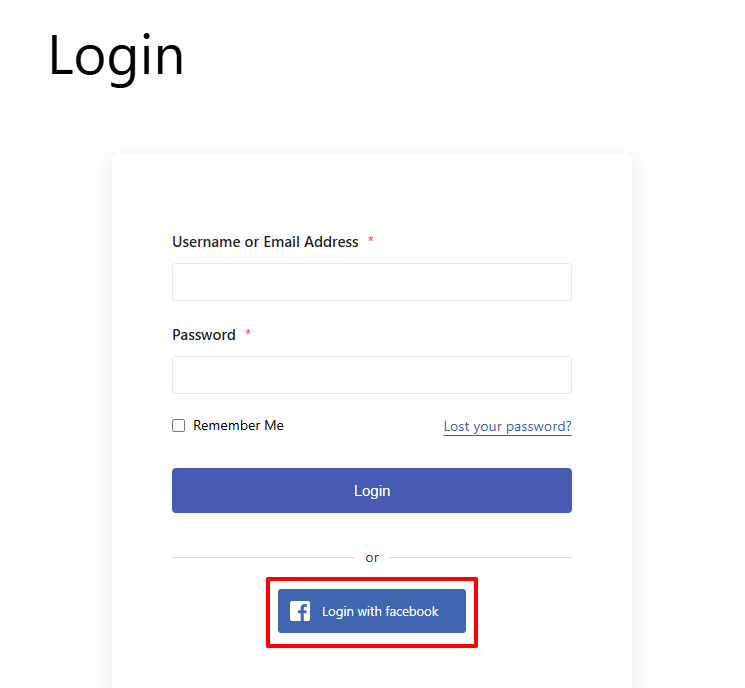Click the divider line left of "or"
The image size is (745, 688).
pyautogui.click(x=262, y=557)
